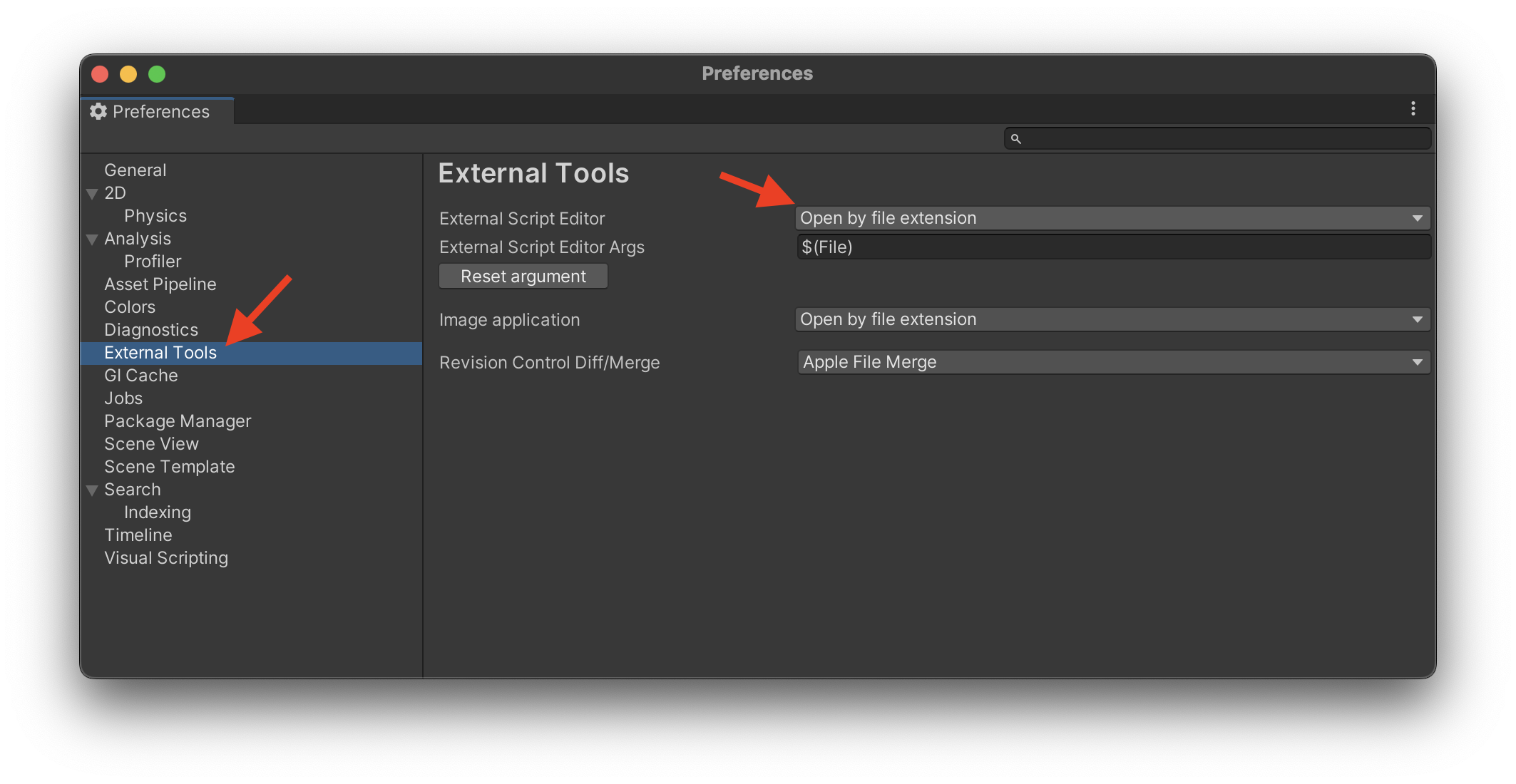Select Colors in the preferences sidebar
Screen dimensions: 1516x784
tap(130, 306)
